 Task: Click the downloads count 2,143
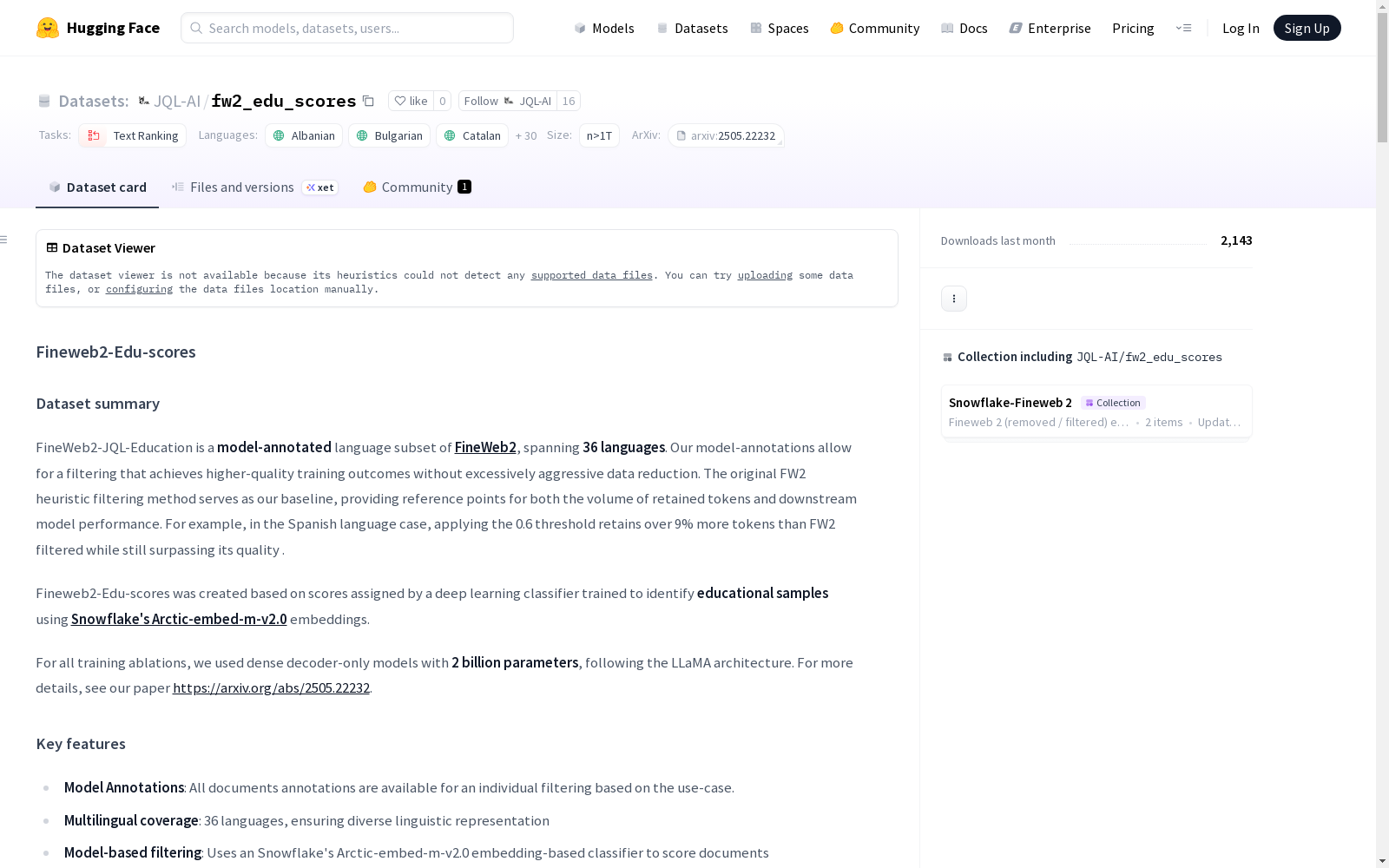(x=1236, y=240)
